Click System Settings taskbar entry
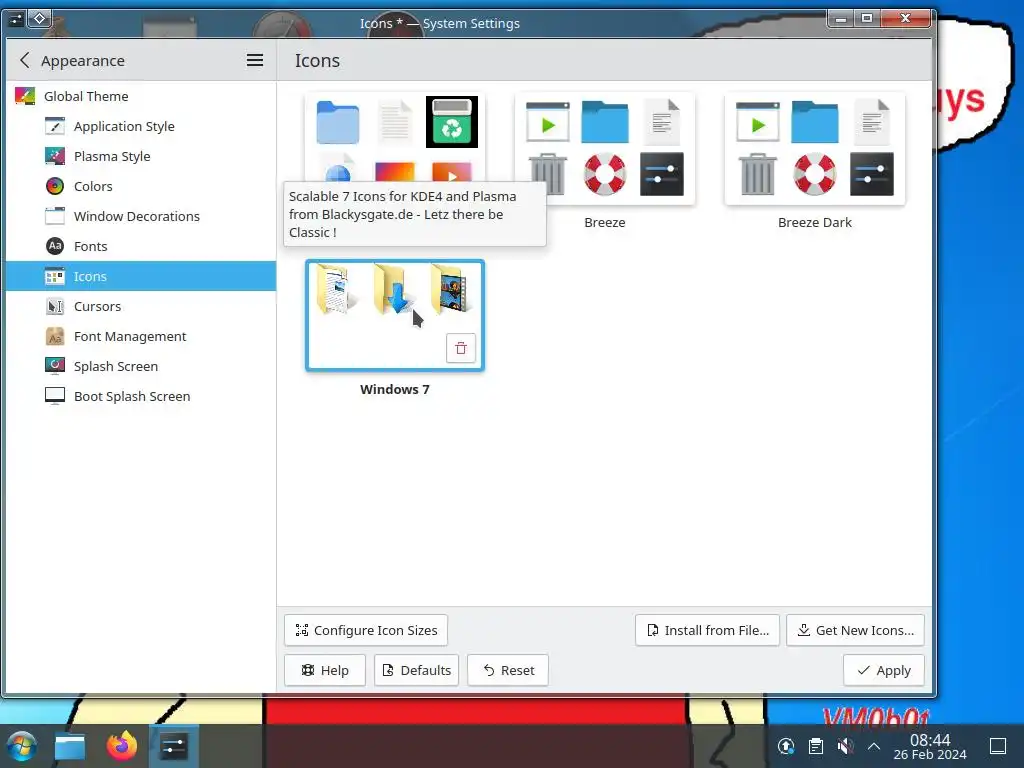 click(x=174, y=746)
